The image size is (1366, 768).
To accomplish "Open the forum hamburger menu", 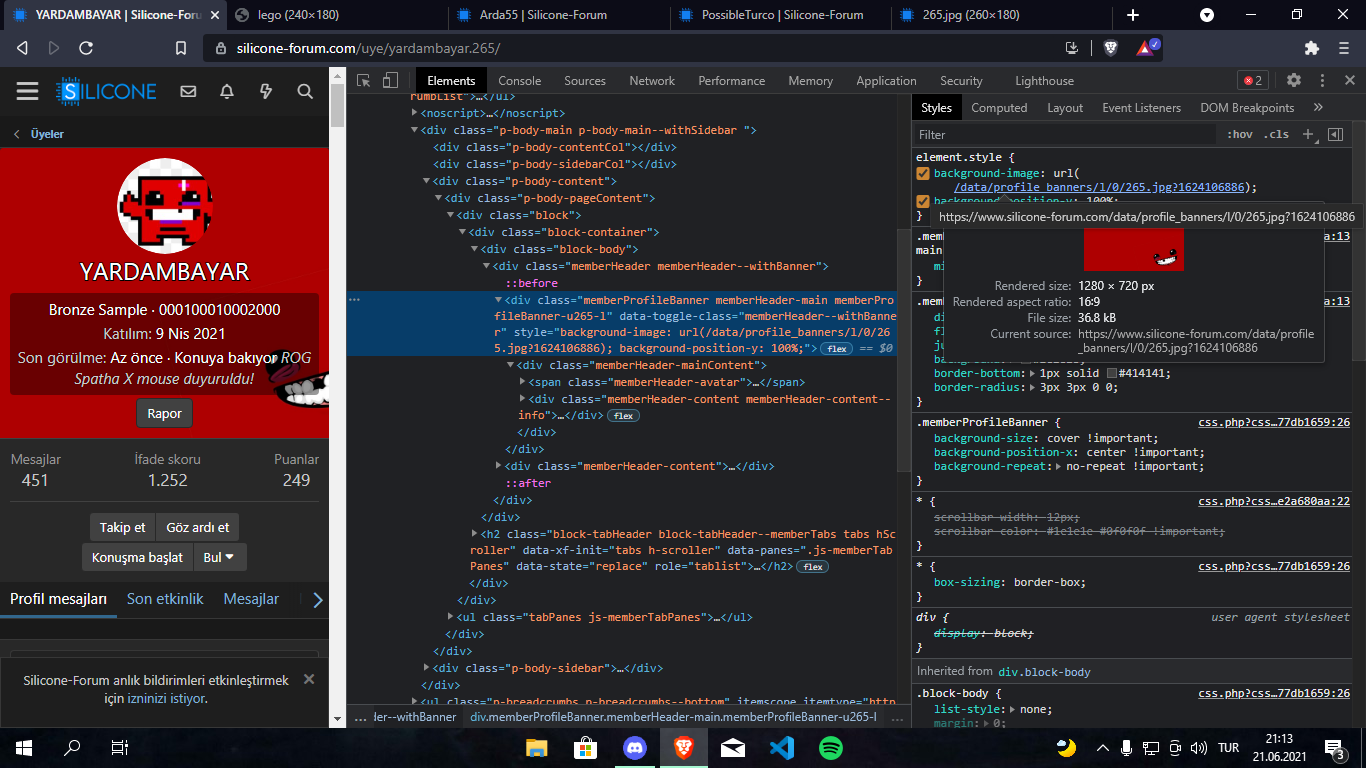I will click(x=27, y=92).
